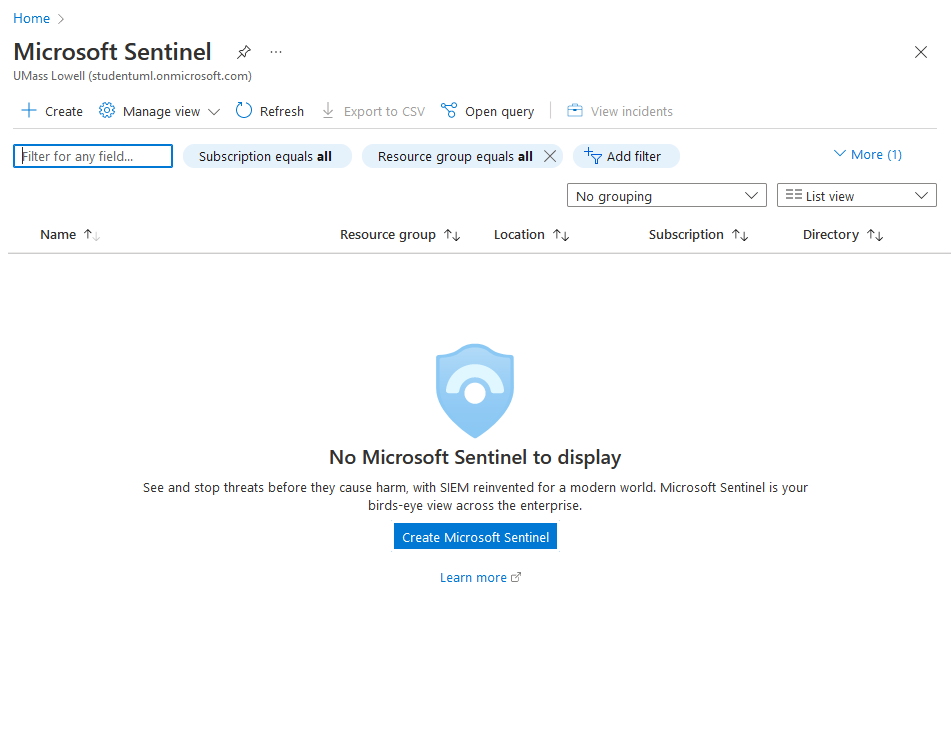
Task: Focus the Filter for any field input
Action: [x=93, y=156]
